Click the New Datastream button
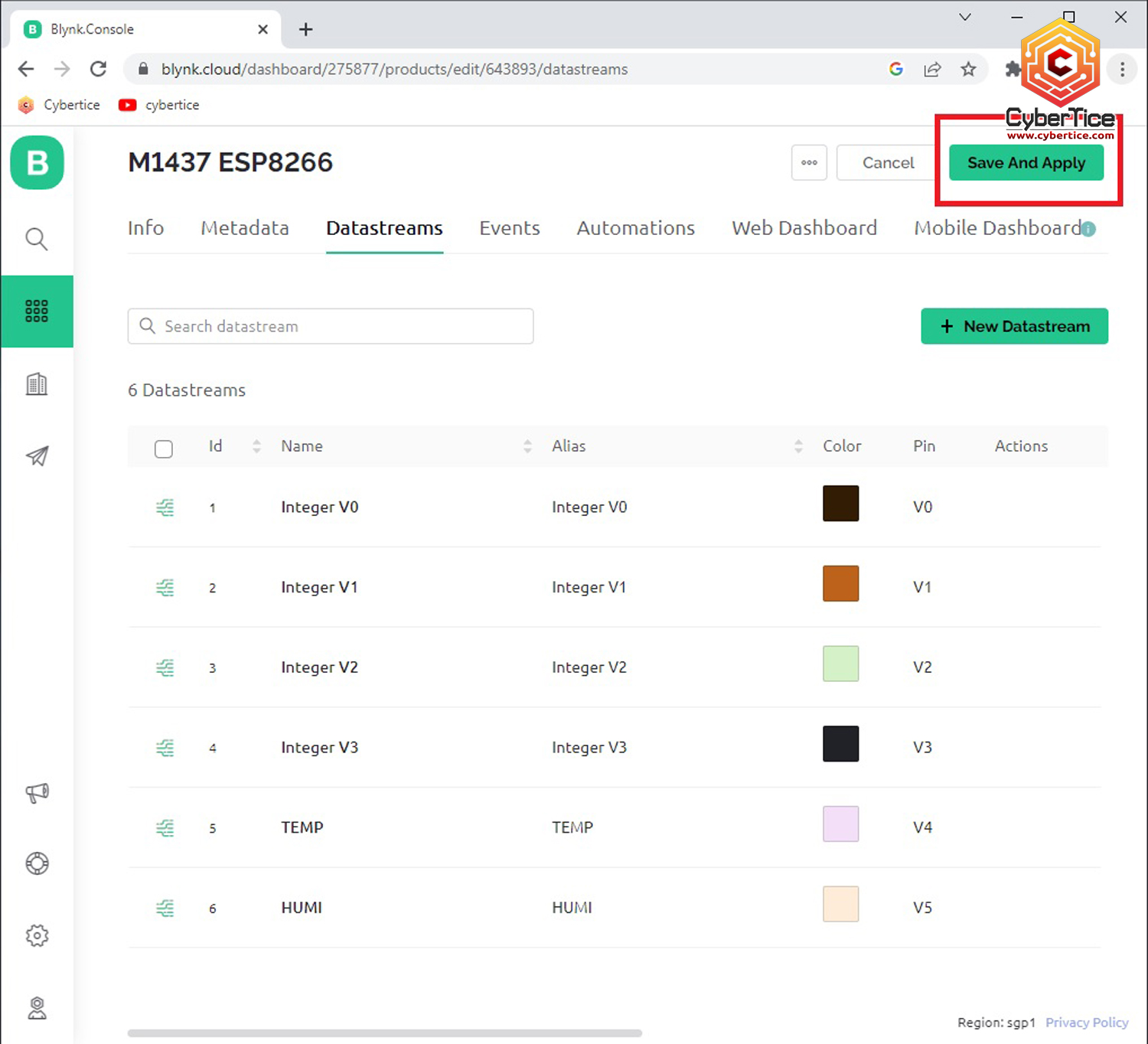Image resolution: width=1148 pixels, height=1044 pixels. [1014, 326]
